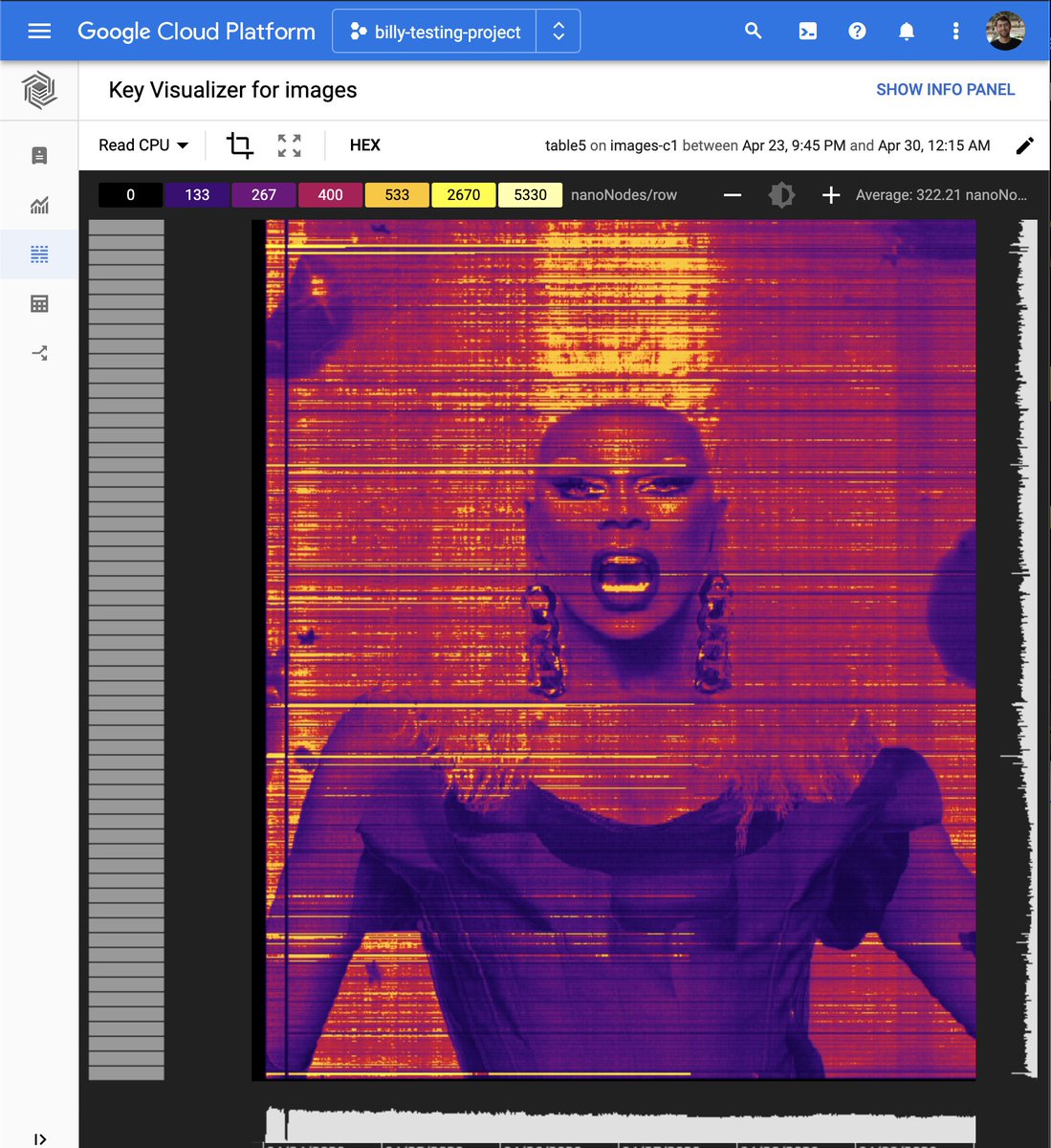Image resolution: width=1051 pixels, height=1148 pixels.
Task: Increase brightness with the plus button
Action: [x=831, y=195]
